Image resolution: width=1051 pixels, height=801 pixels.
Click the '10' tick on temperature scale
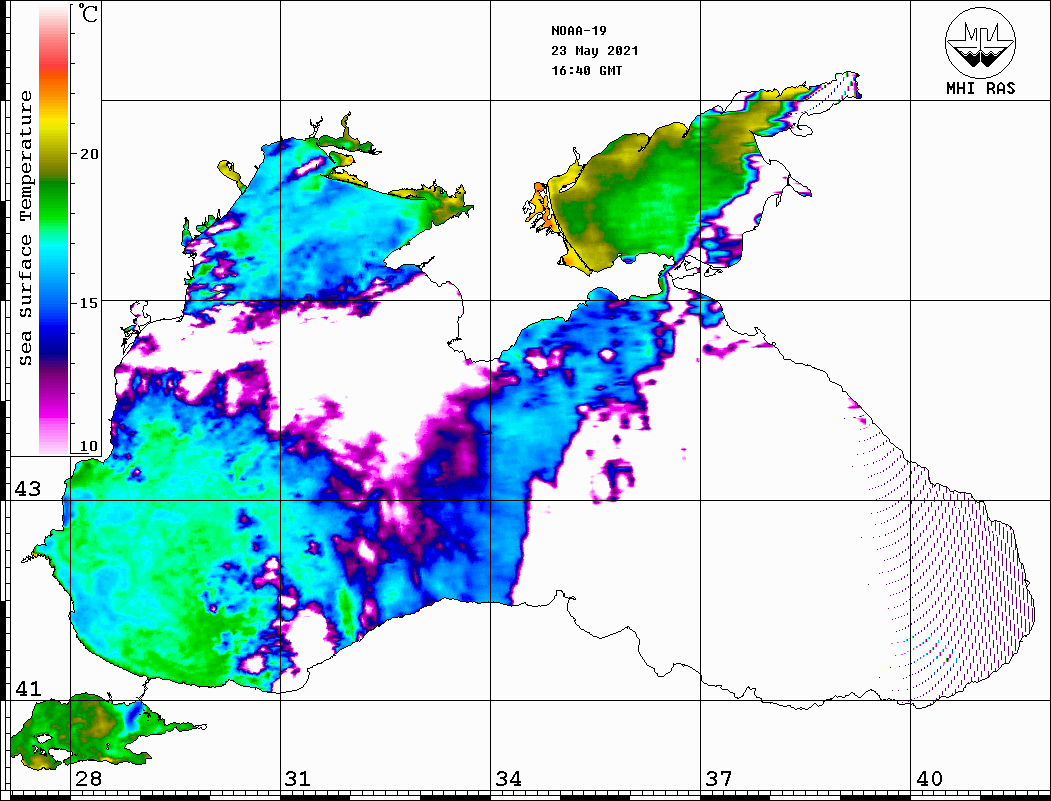click(89, 446)
